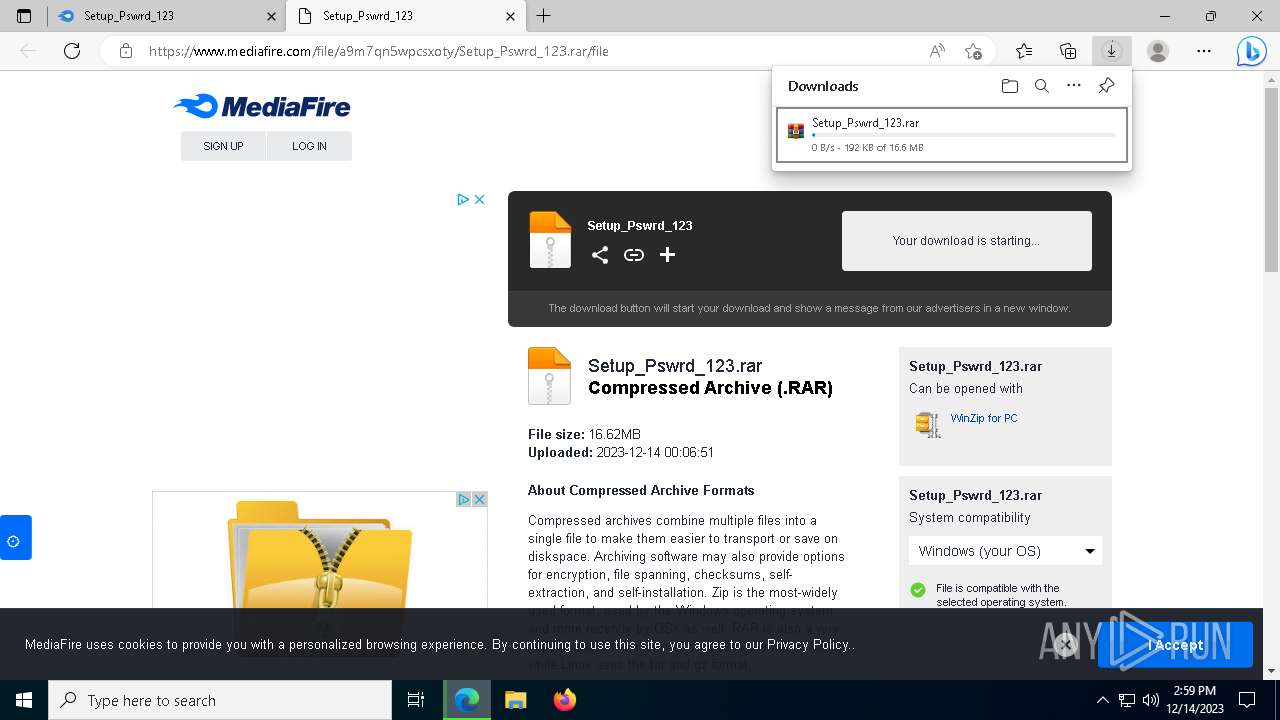Image resolution: width=1280 pixels, height=720 pixels.
Task: Click 'Compressed Archive (.RAR)' heading
Action: tap(710, 388)
